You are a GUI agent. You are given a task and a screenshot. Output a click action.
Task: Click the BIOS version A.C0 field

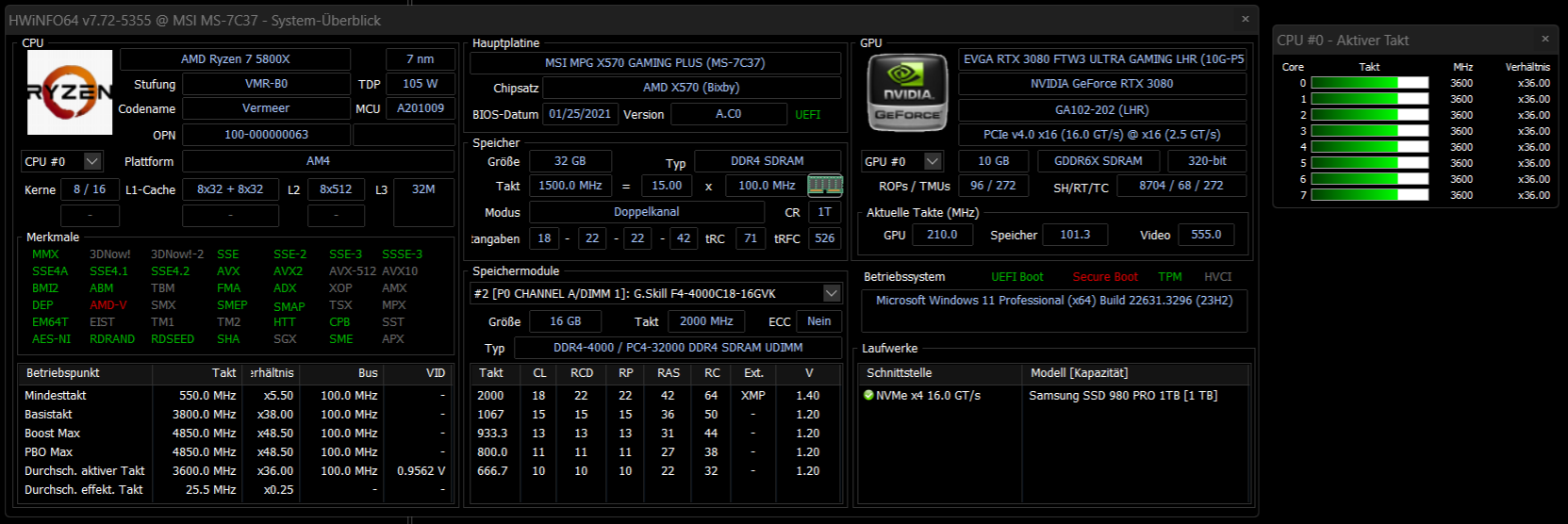click(728, 114)
